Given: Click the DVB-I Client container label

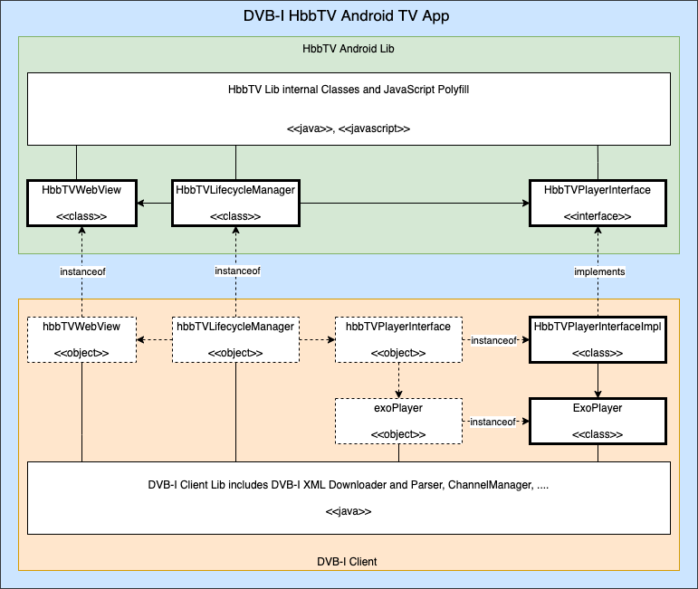Looking at the screenshot, I should tap(349, 562).
